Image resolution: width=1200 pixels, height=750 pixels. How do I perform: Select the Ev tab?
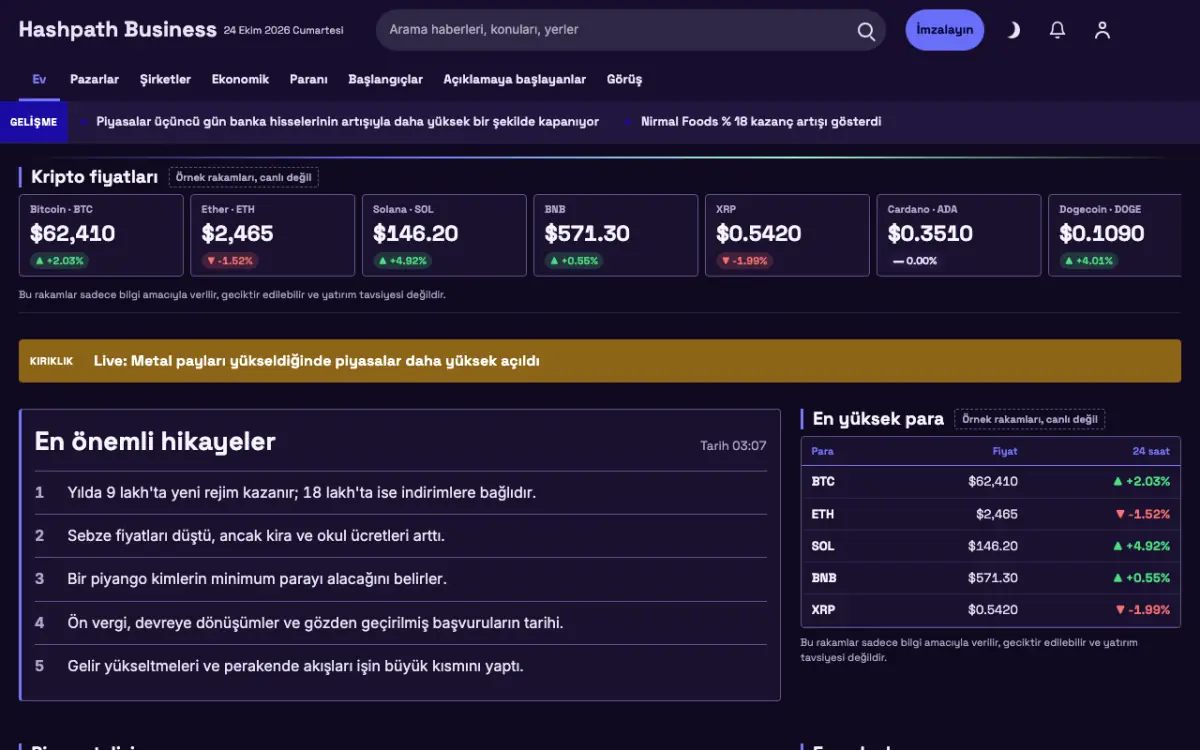pos(39,79)
